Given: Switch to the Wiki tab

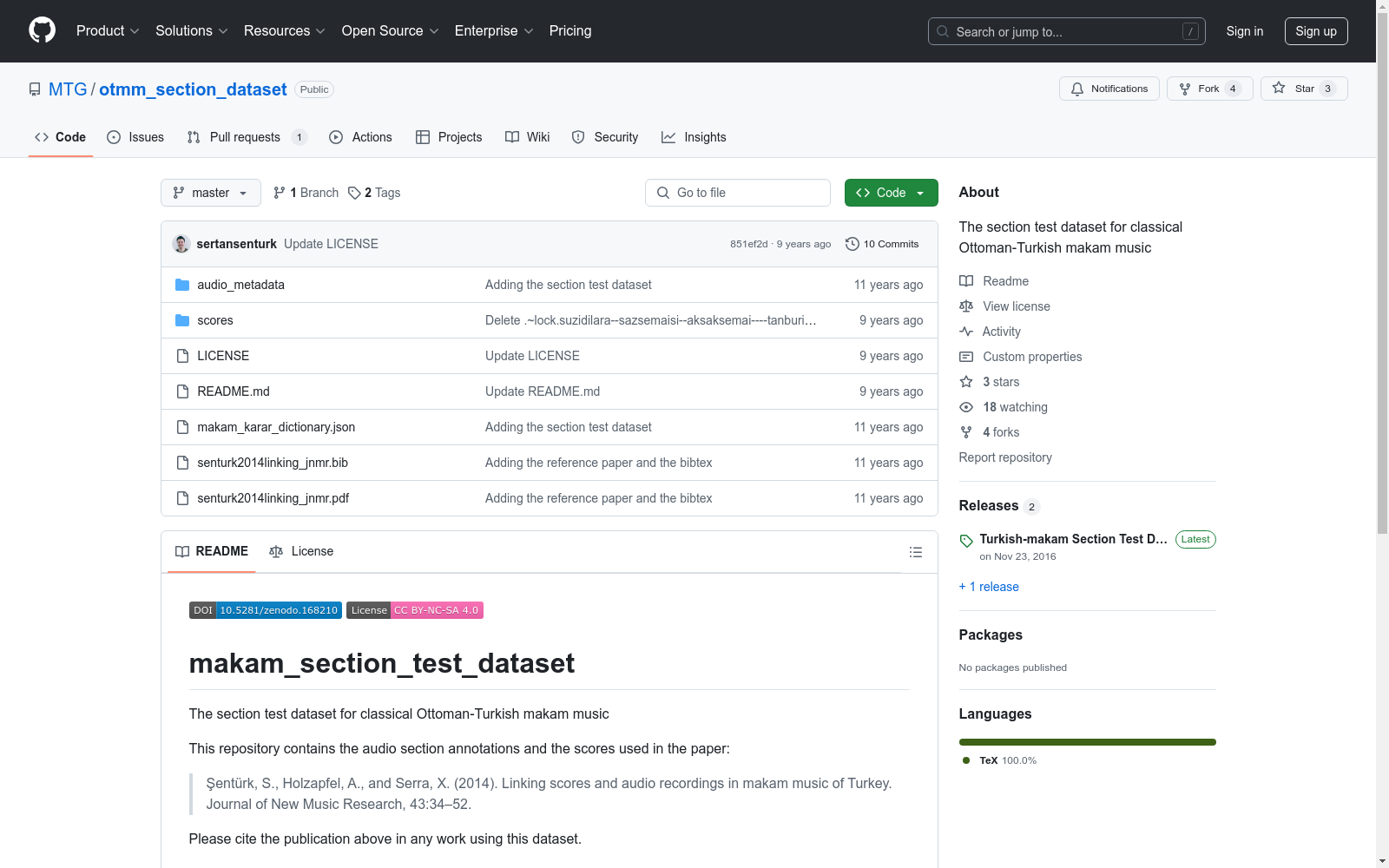Looking at the screenshot, I should coord(528,137).
